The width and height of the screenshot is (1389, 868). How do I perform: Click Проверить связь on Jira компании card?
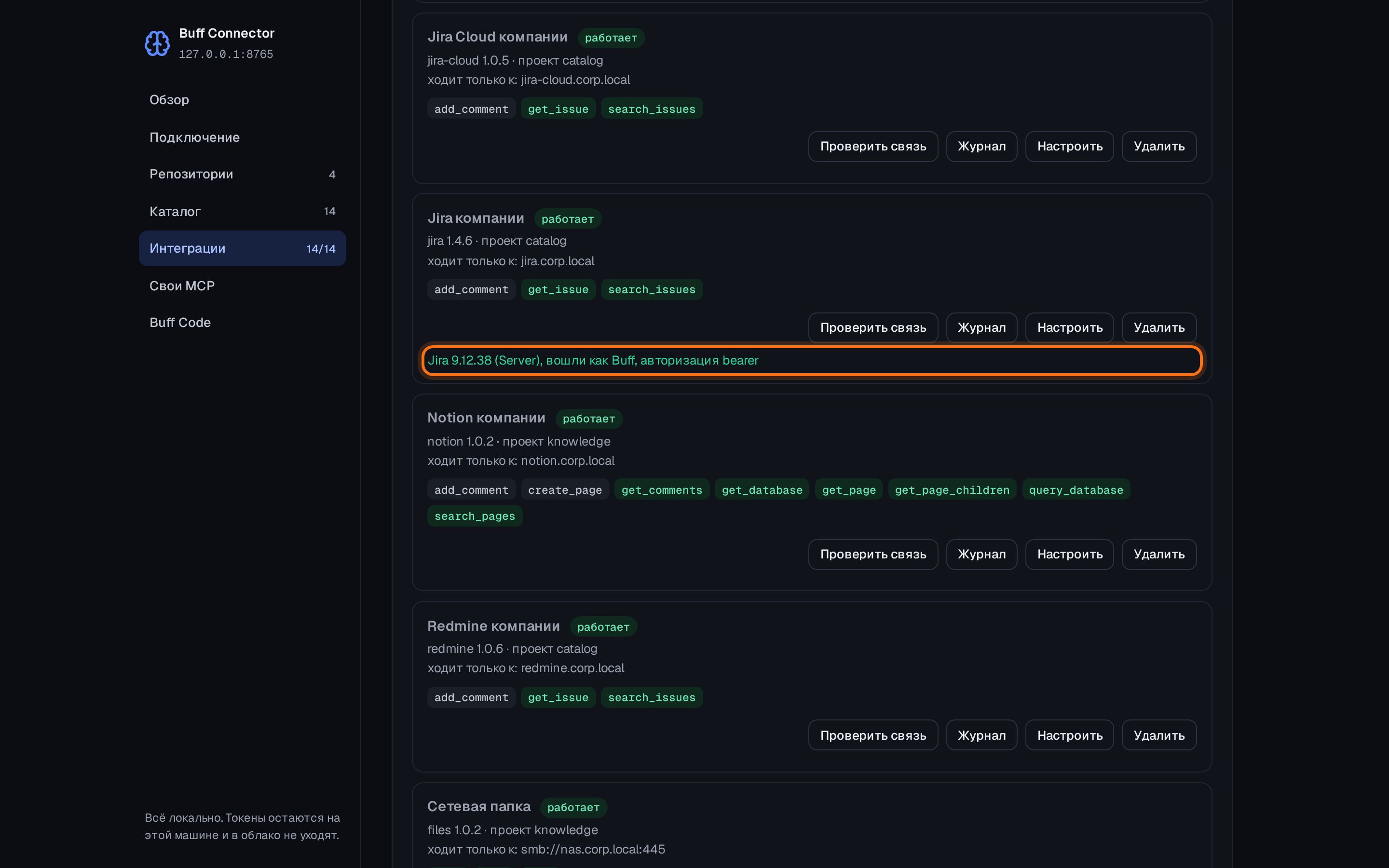(x=873, y=328)
